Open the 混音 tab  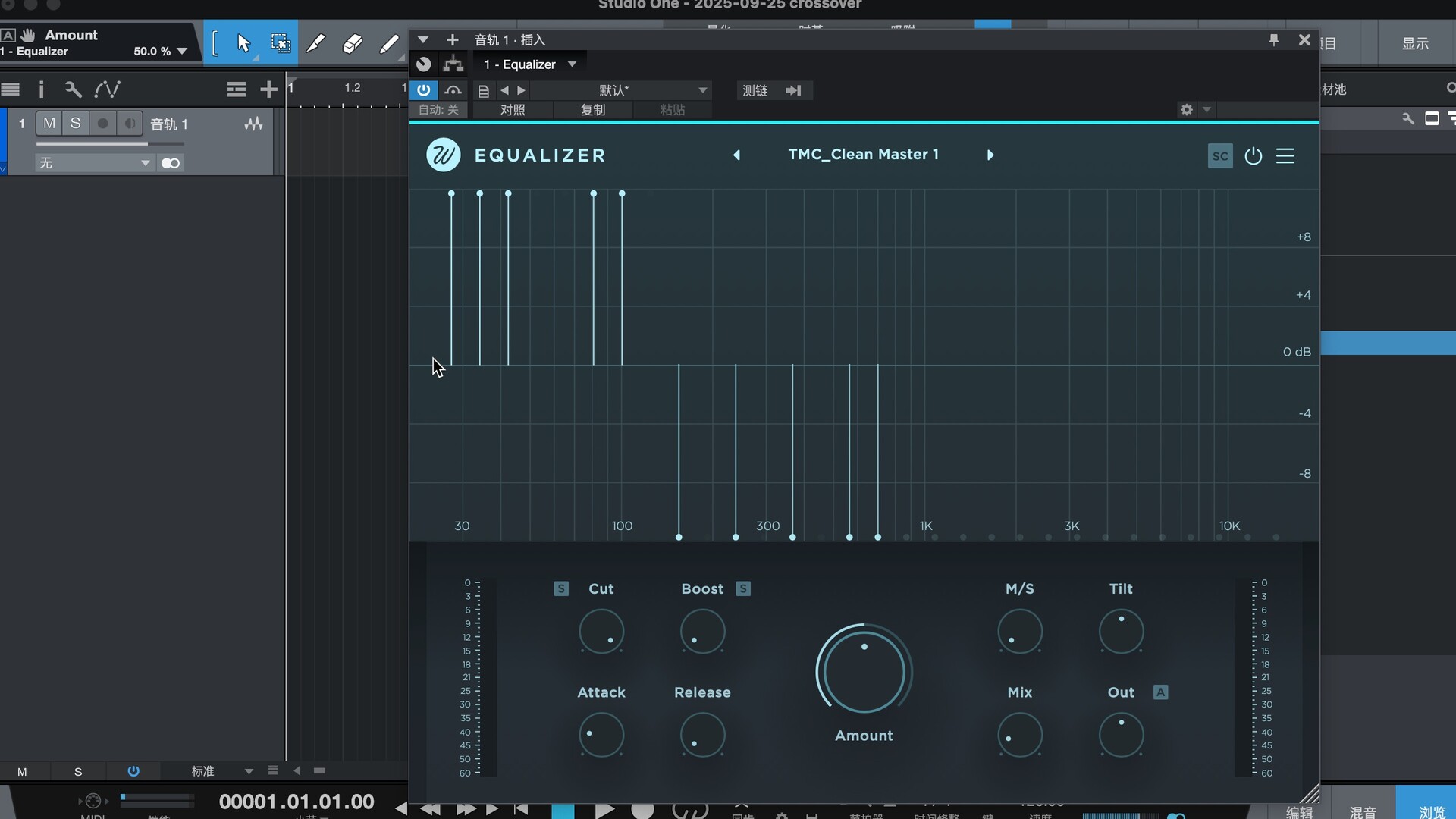(x=1363, y=811)
